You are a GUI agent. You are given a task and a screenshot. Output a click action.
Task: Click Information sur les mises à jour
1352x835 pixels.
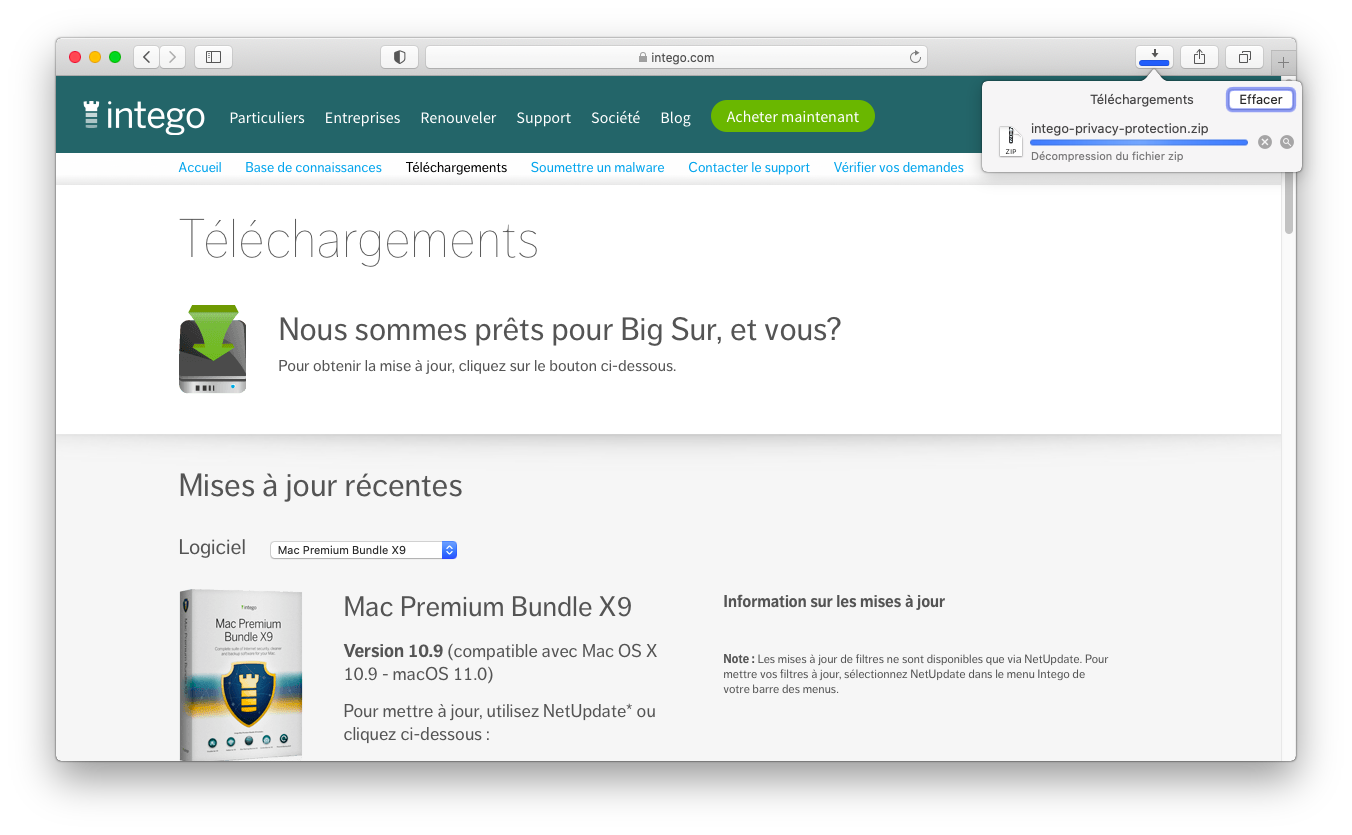coord(834,602)
